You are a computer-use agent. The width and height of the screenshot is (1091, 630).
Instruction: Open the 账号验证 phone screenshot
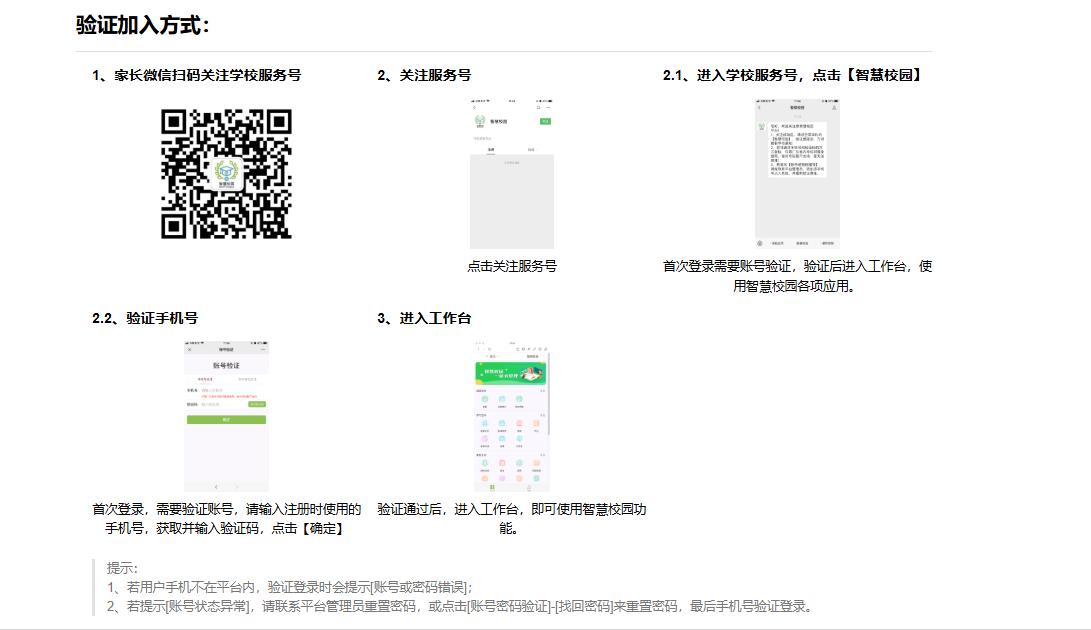(226, 416)
